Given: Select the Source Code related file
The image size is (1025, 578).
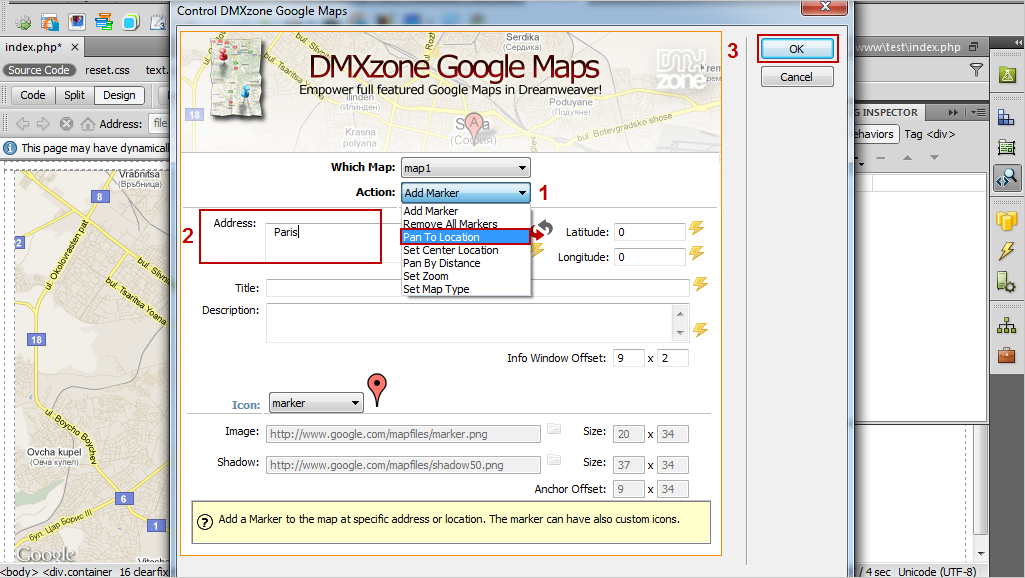Looking at the screenshot, I should 39,70.
